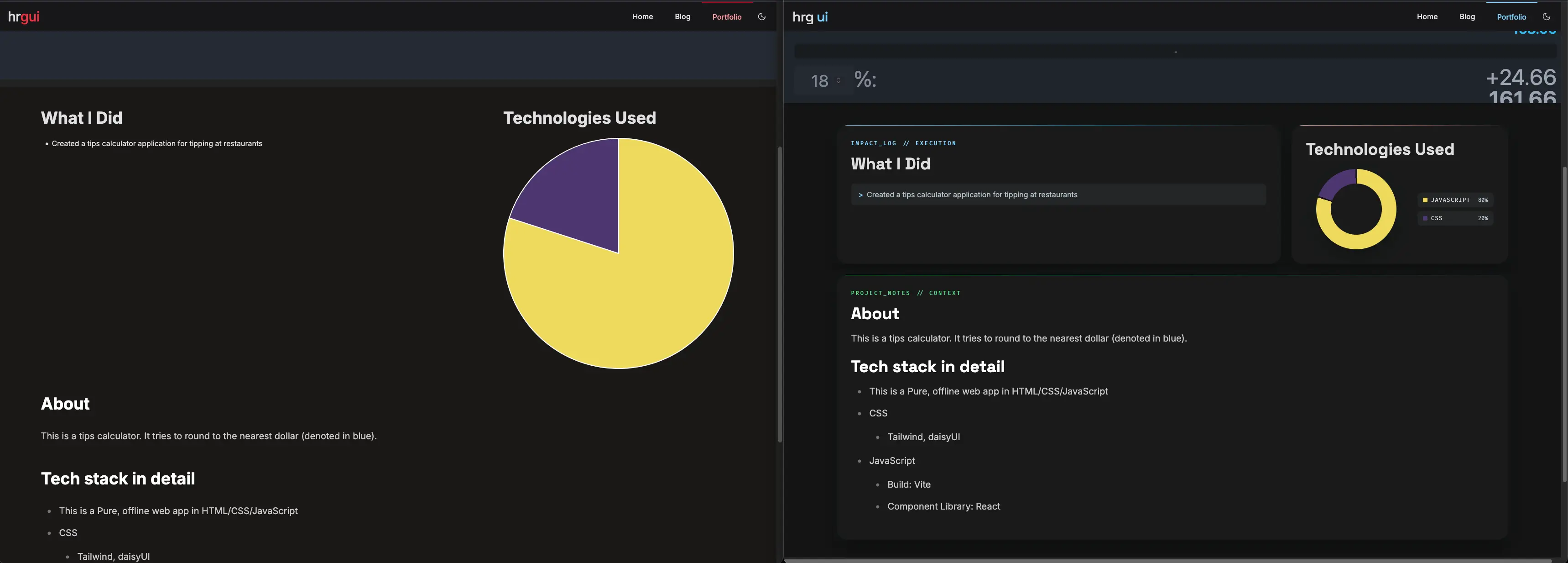The image size is (1568, 563).
Task: Toggle dark mode moon icon in left window
Action: (x=761, y=16)
